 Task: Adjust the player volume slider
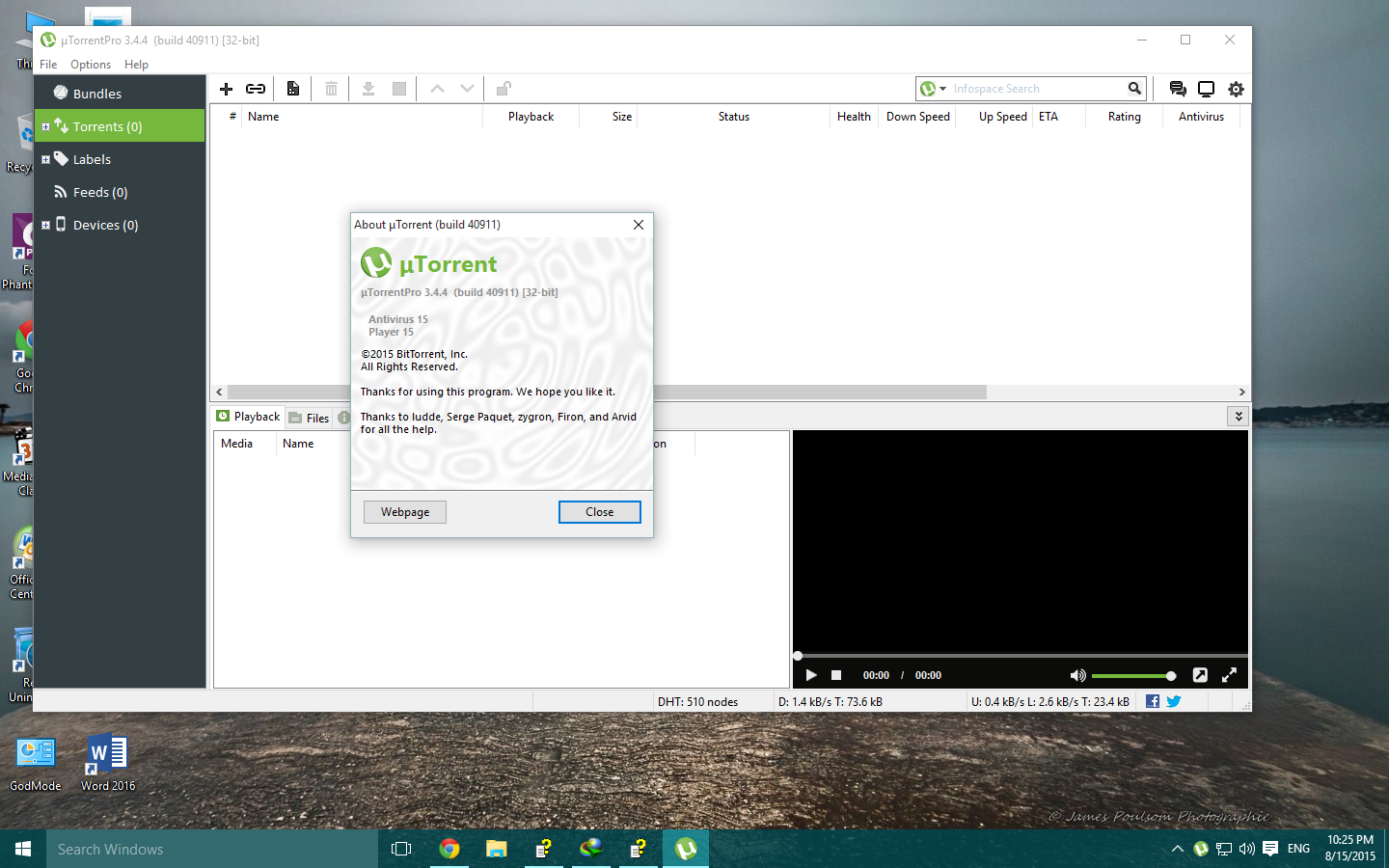click(x=1133, y=676)
